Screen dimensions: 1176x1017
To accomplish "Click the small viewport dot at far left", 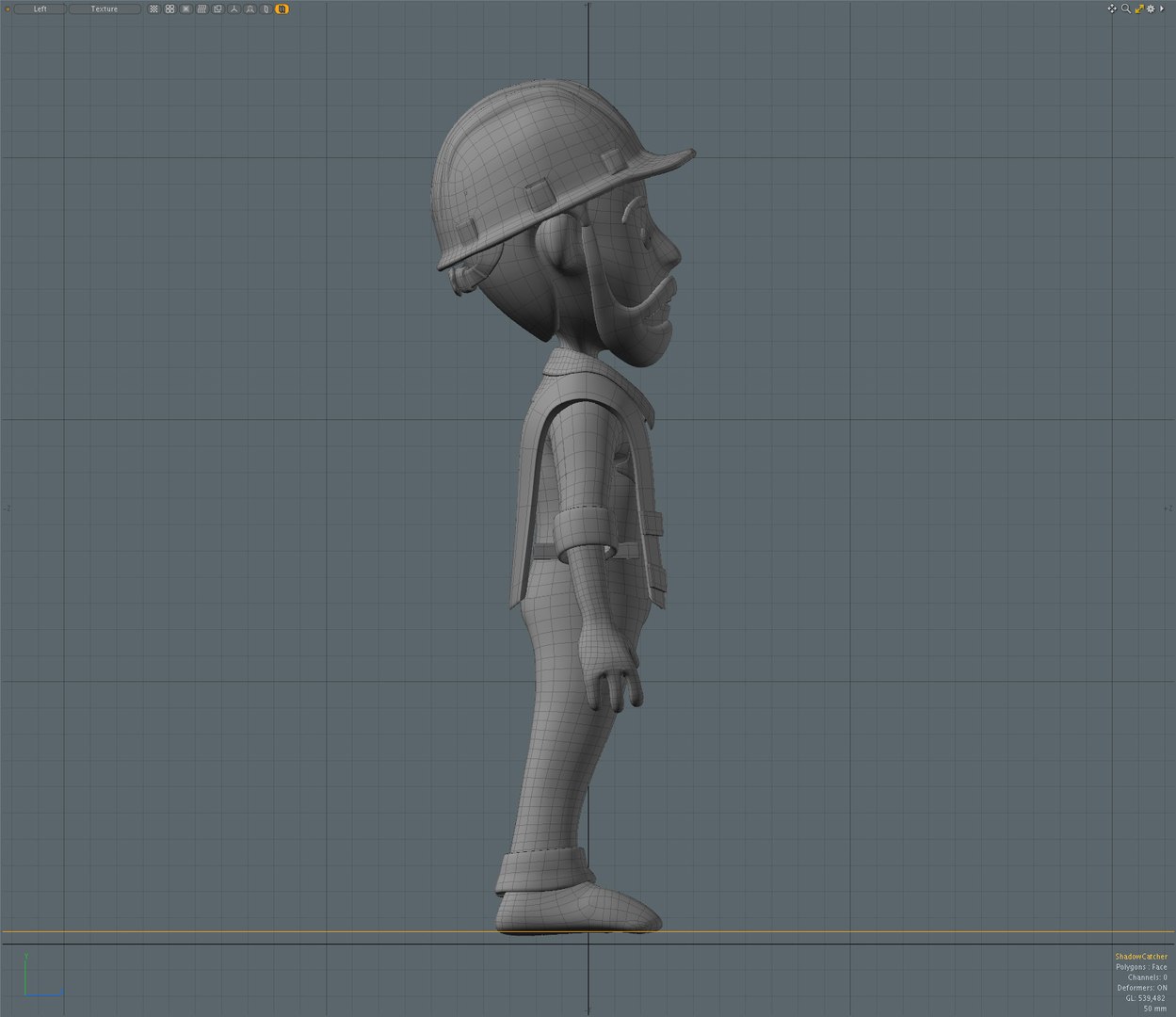I will [x=8, y=8].
